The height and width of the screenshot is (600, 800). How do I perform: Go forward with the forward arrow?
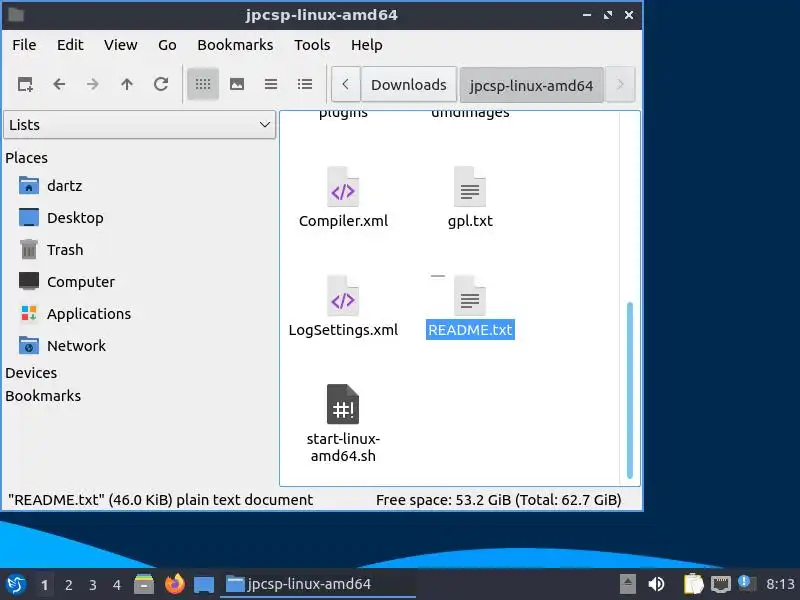pos(93,84)
